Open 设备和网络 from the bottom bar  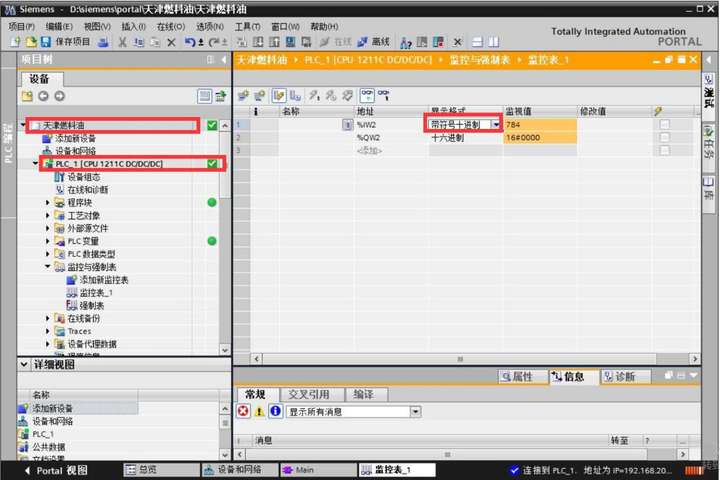240,470
